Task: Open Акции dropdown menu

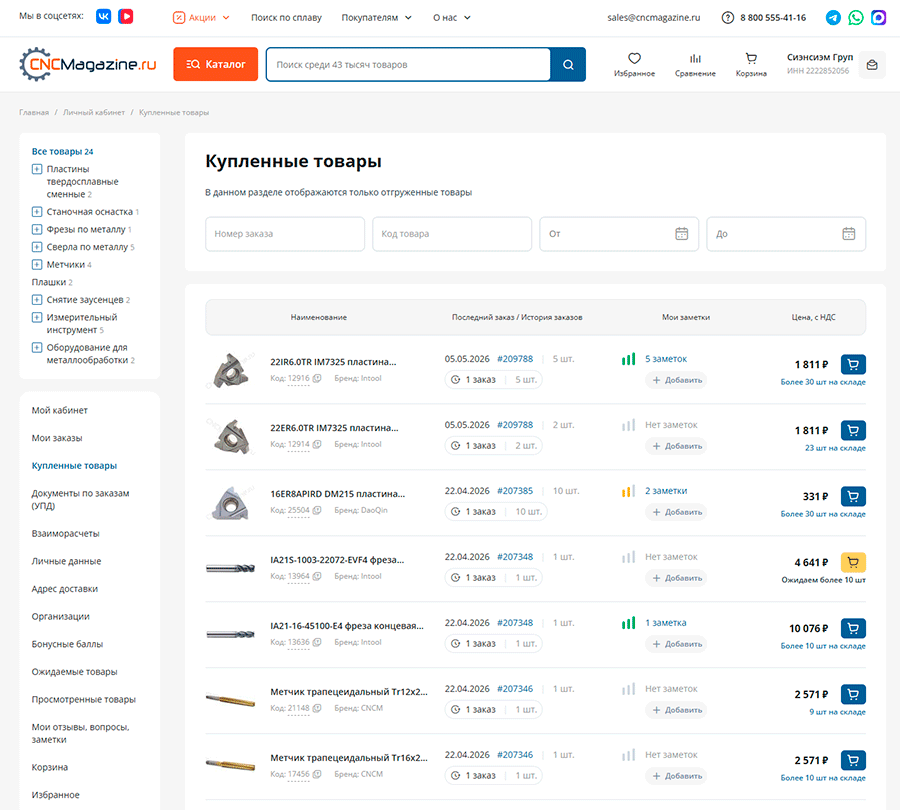Action: click(x=201, y=18)
